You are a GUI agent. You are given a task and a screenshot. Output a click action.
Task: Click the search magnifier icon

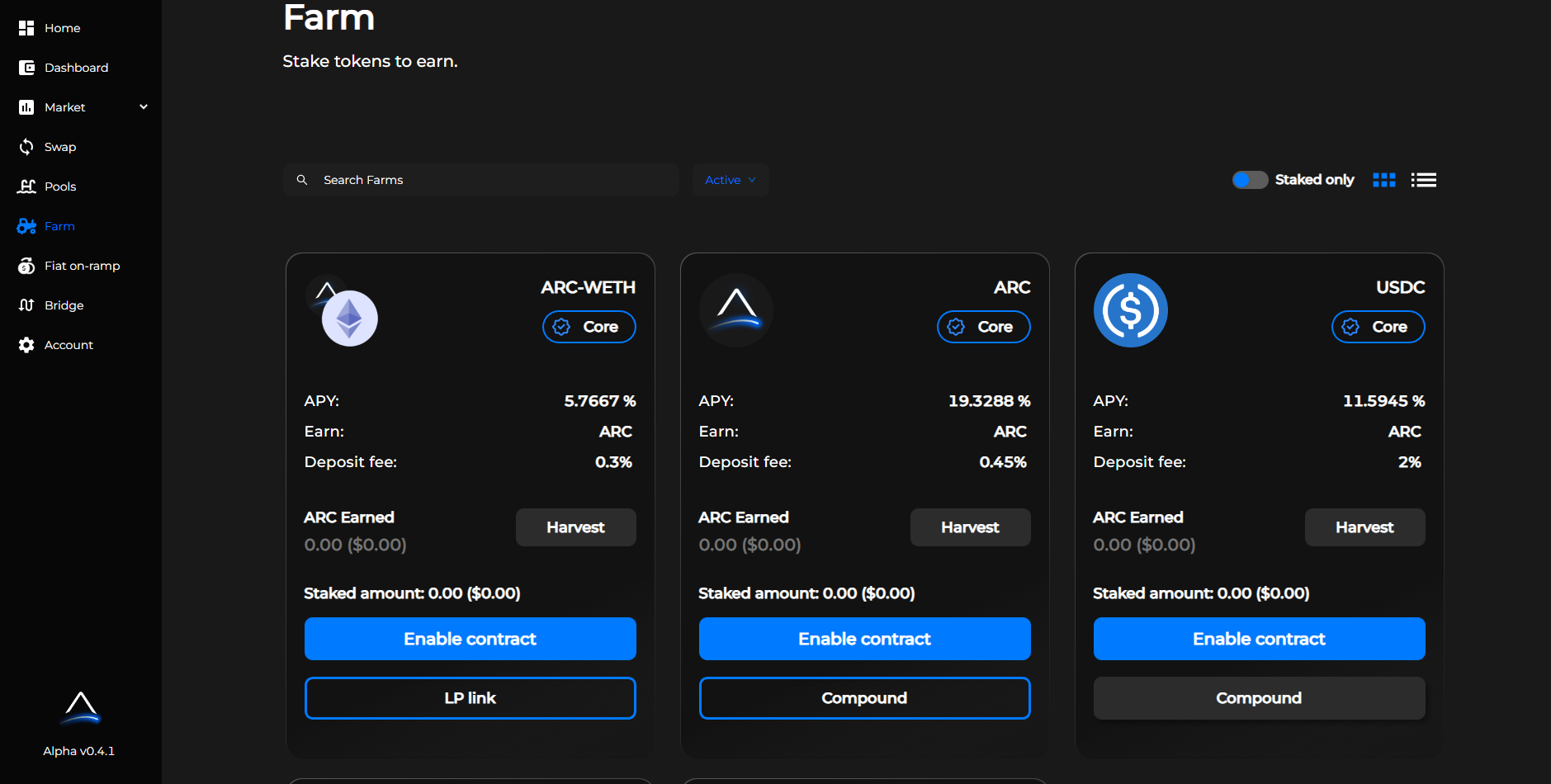302,180
